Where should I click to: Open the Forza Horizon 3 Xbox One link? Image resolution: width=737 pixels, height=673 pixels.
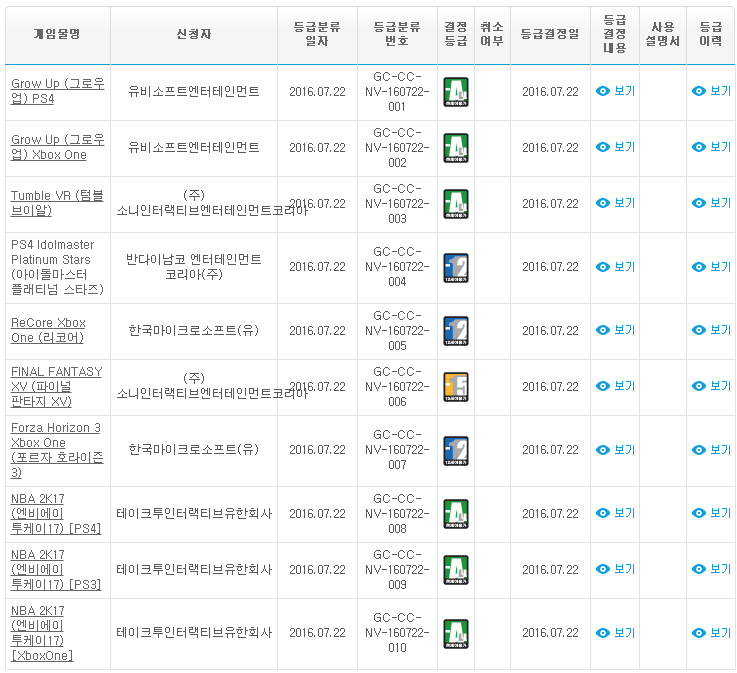pyautogui.click(x=57, y=450)
